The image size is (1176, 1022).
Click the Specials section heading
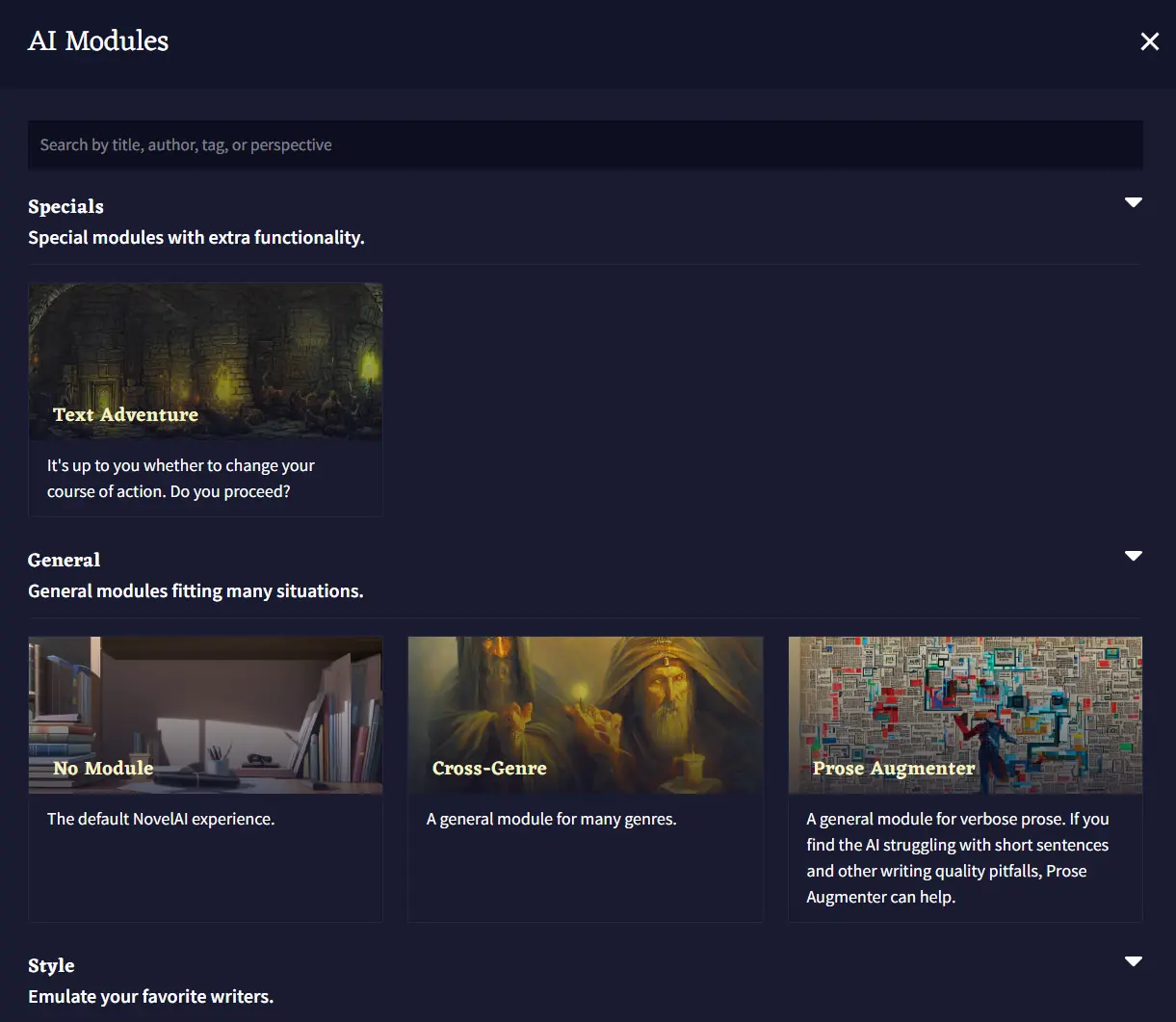[x=65, y=207]
